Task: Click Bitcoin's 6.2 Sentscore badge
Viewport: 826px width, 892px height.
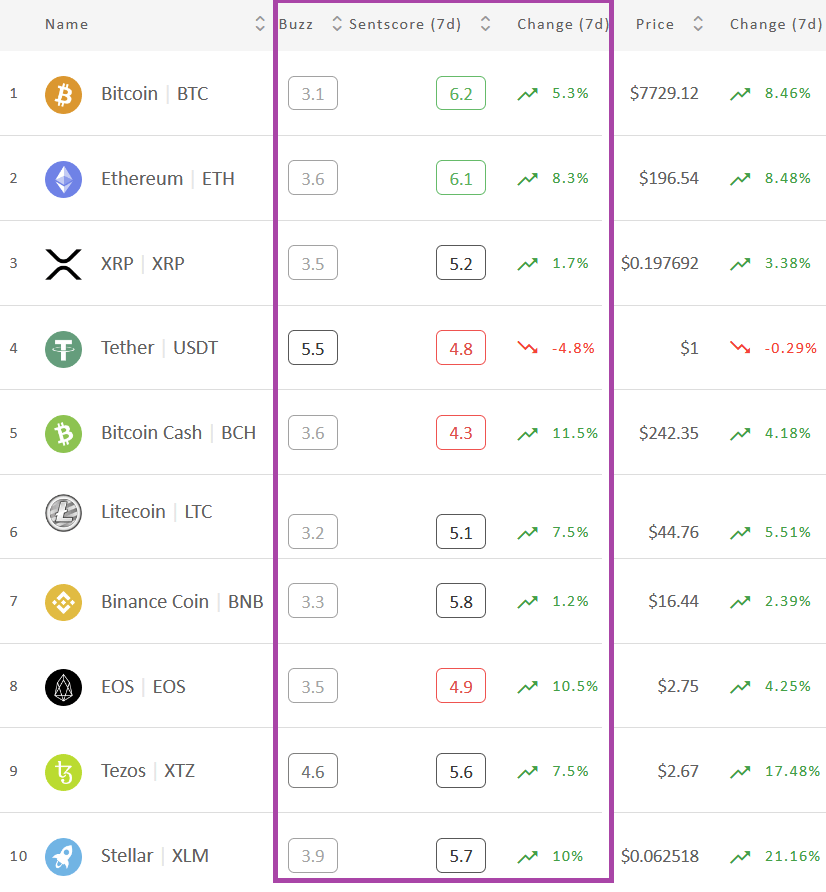Action: tap(461, 93)
